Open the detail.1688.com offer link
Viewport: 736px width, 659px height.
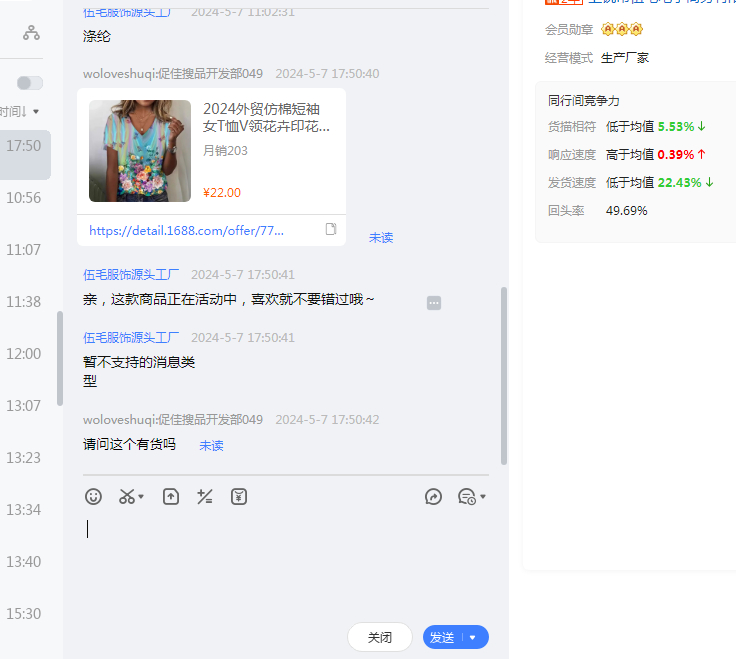pyautogui.click(x=186, y=230)
